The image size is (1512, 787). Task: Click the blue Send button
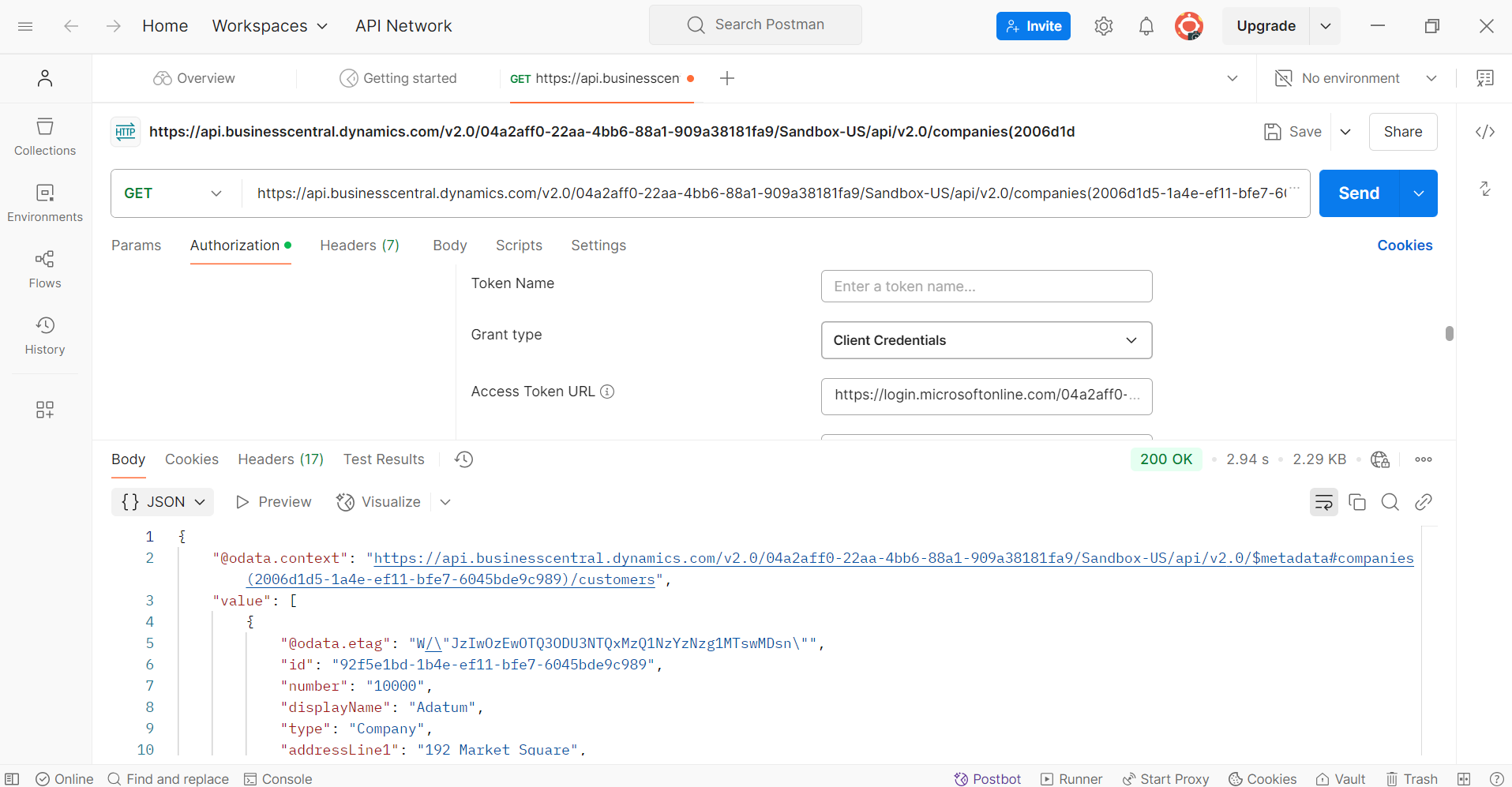pos(1359,193)
